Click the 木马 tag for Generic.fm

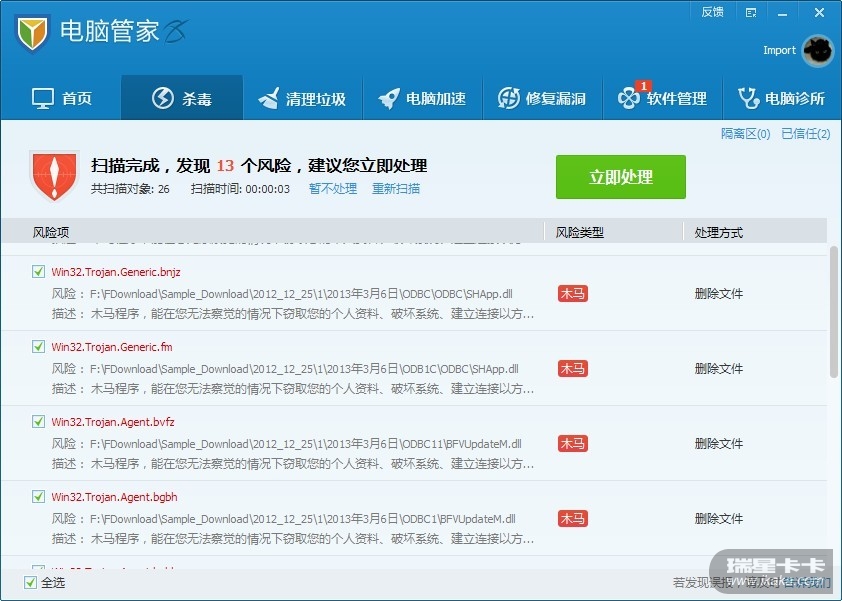pyautogui.click(x=572, y=369)
